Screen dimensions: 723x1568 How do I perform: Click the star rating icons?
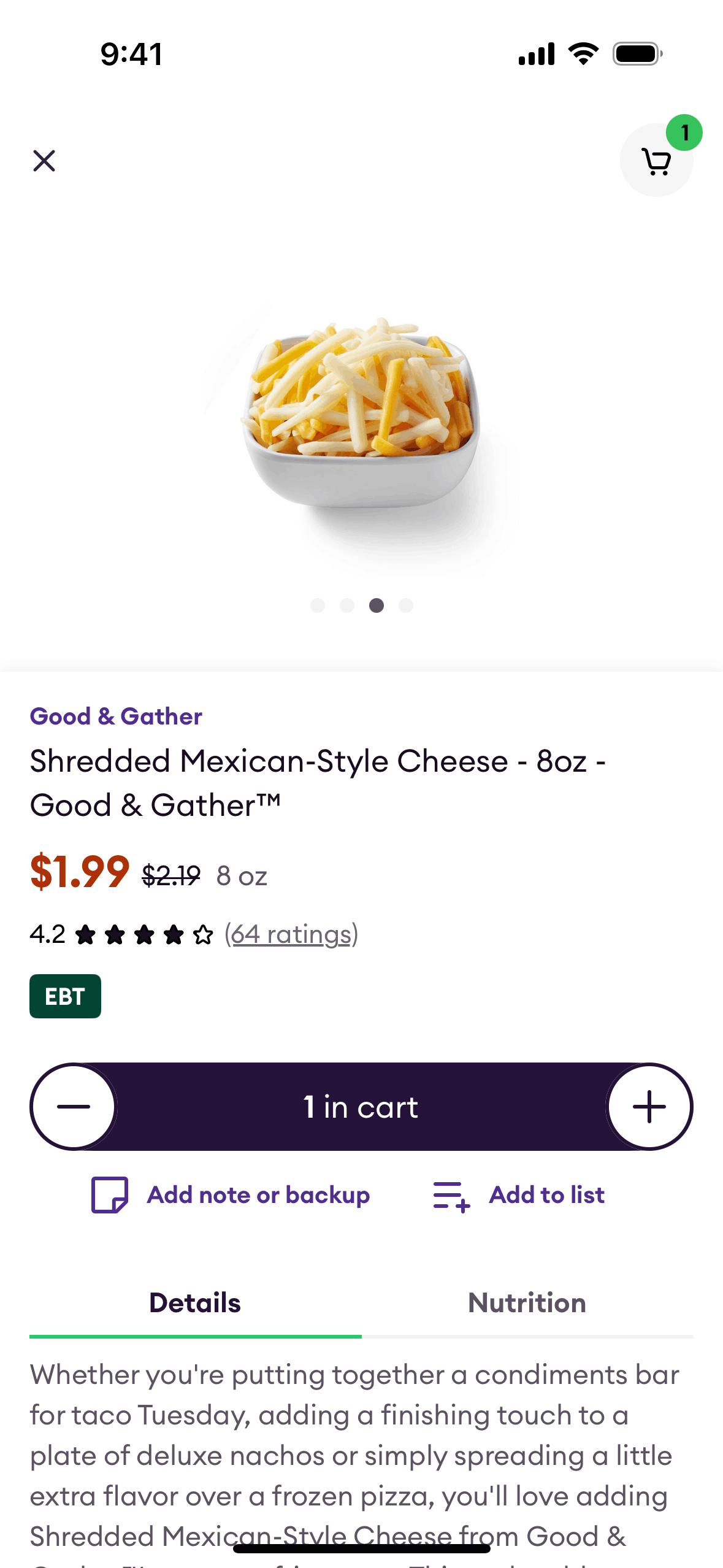pos(144,935)
